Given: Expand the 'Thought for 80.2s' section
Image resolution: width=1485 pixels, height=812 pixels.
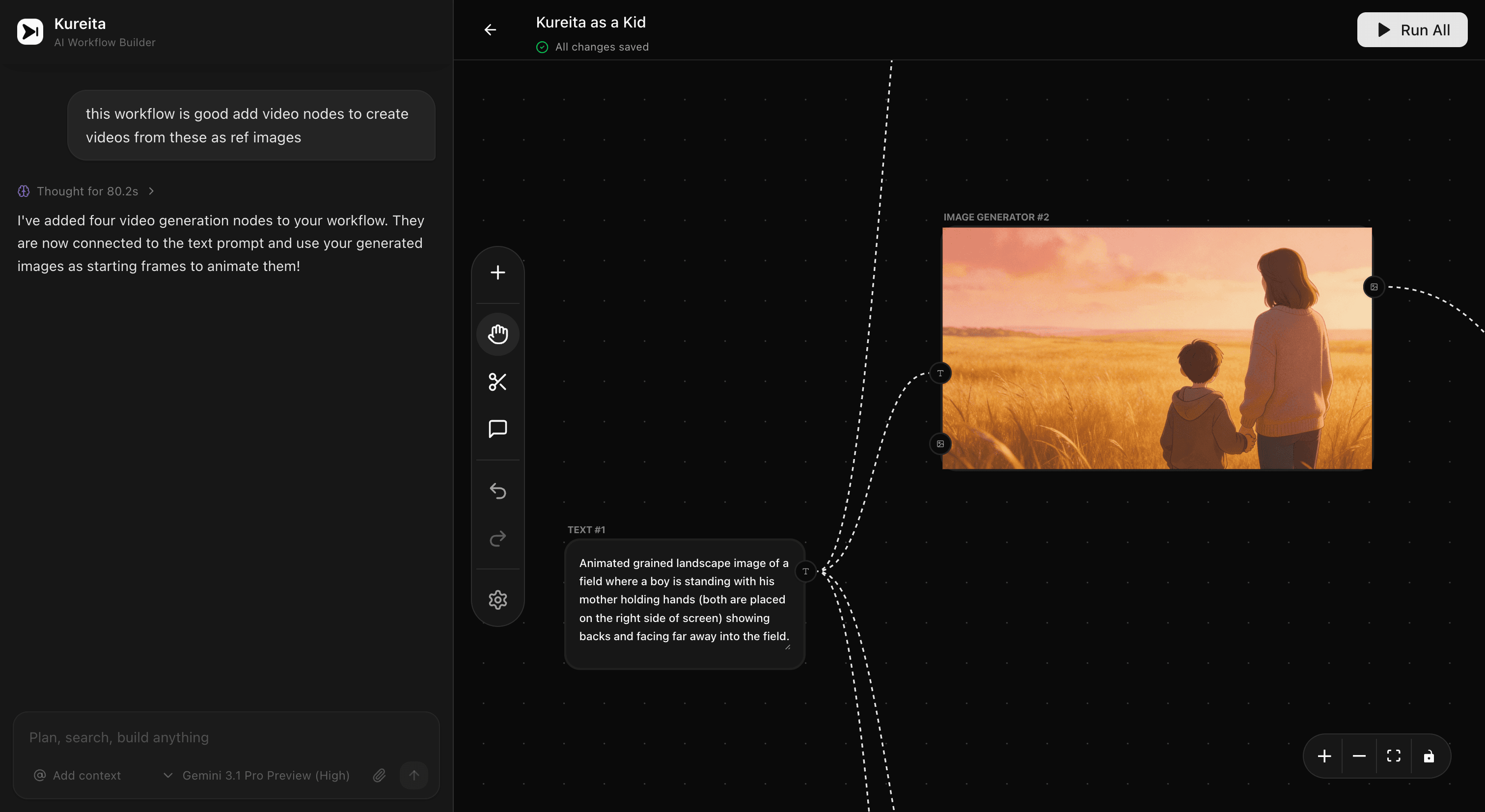Looking at the screenshot, I should [x=86, y=191].
